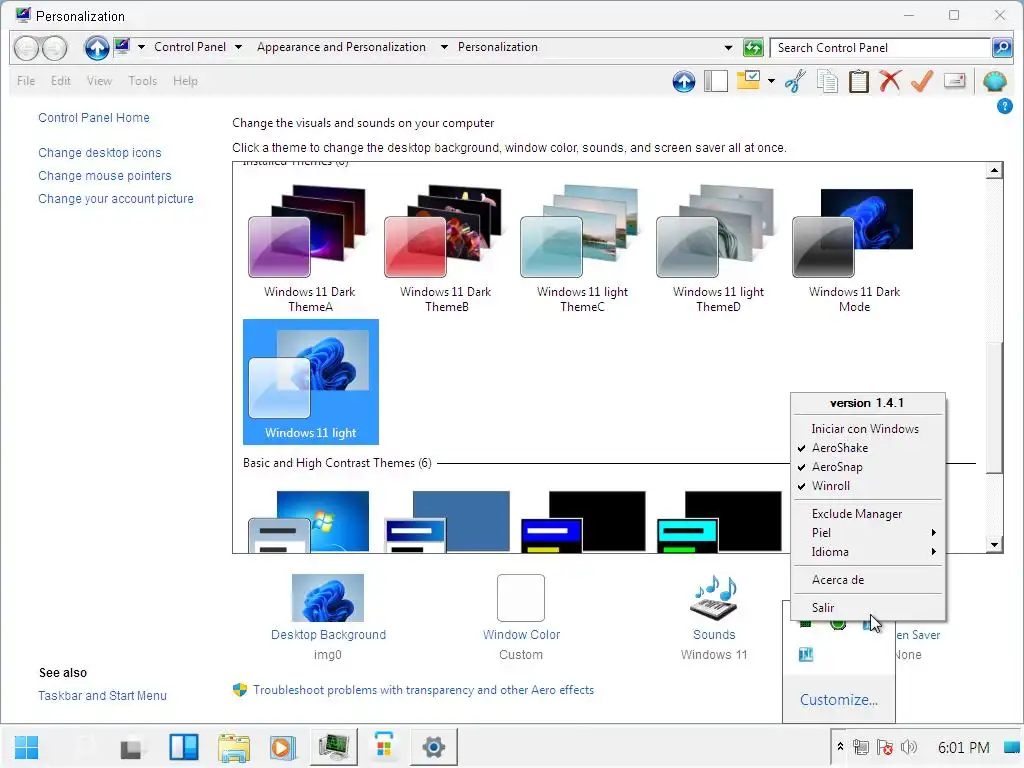Select the Windows 11 light ThemeC thumbnail
This screenshot has width=1024, height=768.
(x=582, y=249)
